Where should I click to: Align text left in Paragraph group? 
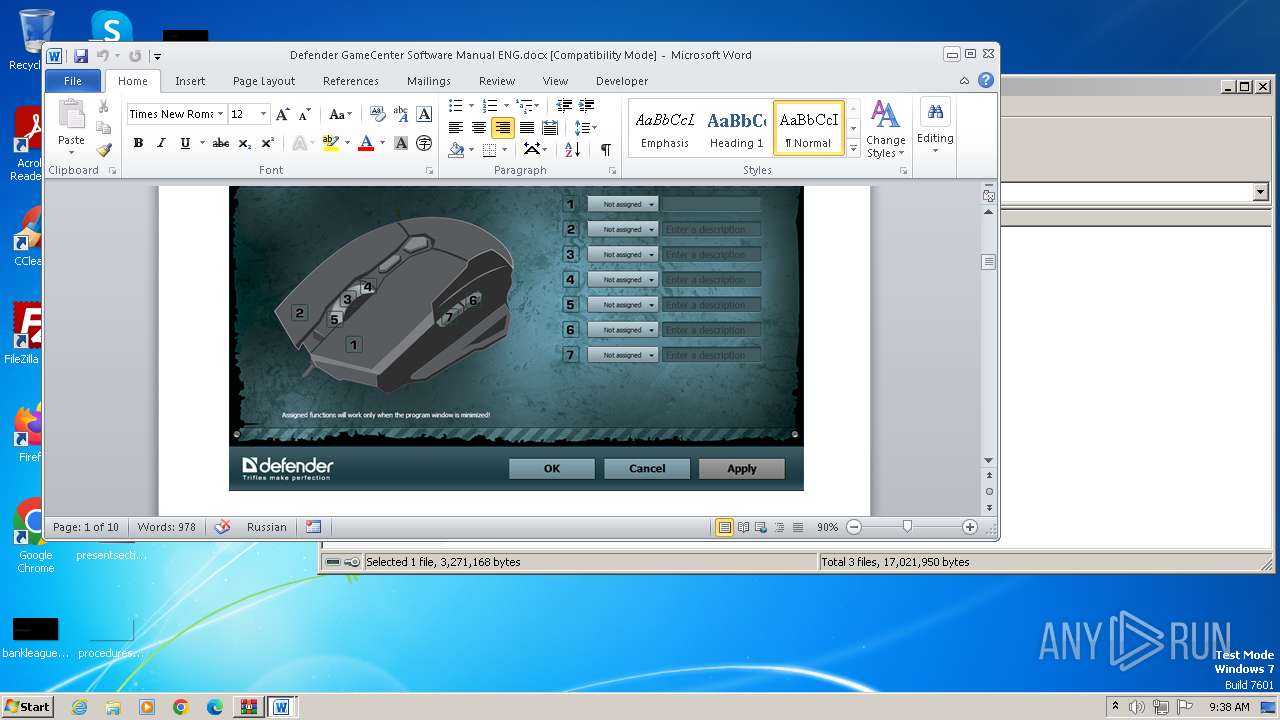(456, 127)
